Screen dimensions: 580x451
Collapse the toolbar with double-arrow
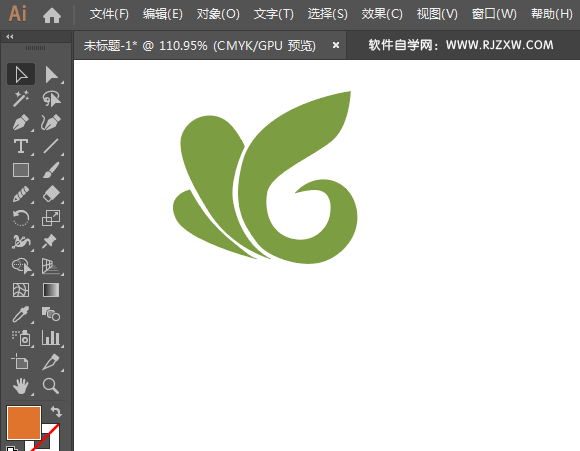pos(10,36)
